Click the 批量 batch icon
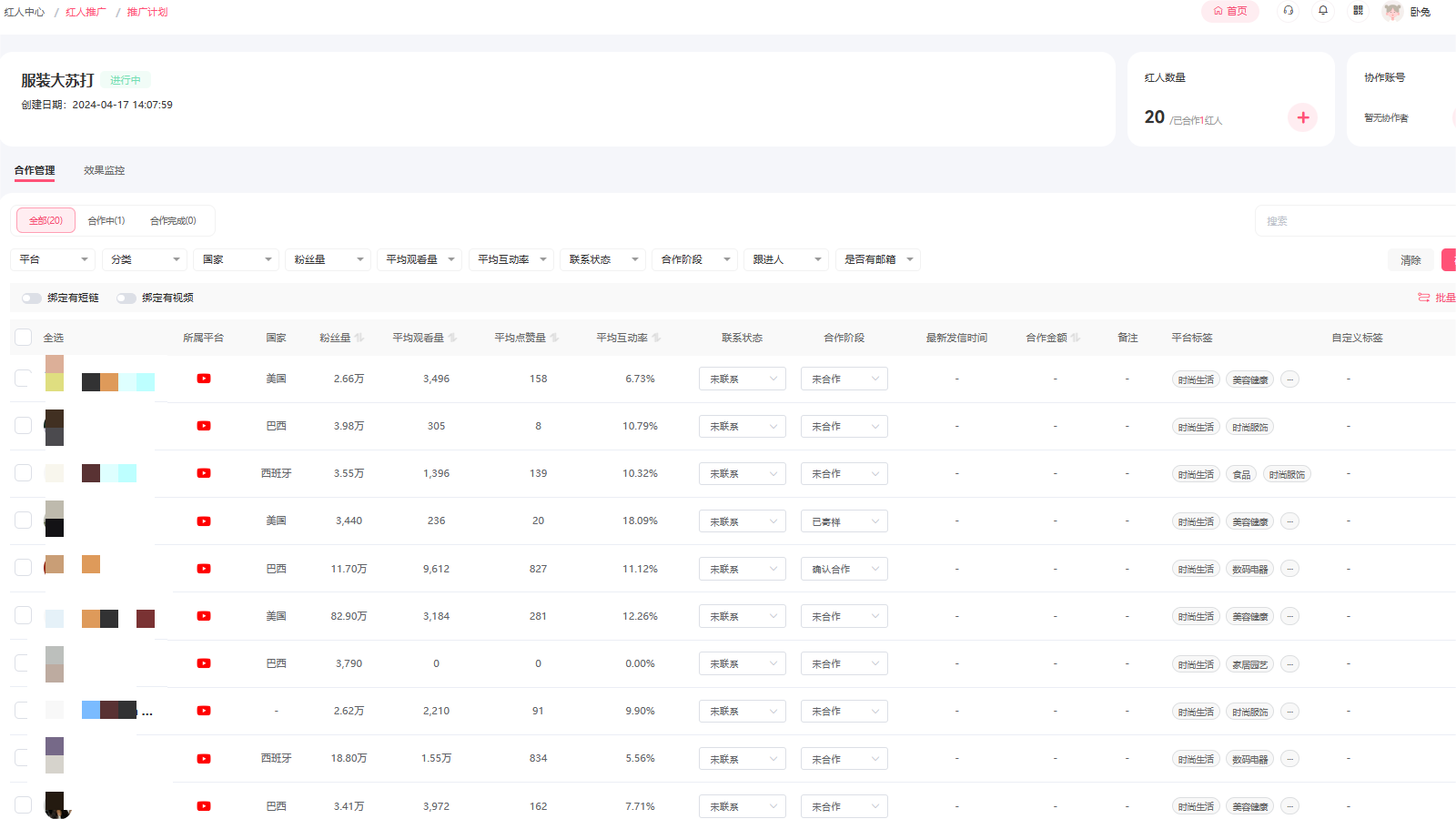Screen dimensions: 1456x819 click(1424, 298)
